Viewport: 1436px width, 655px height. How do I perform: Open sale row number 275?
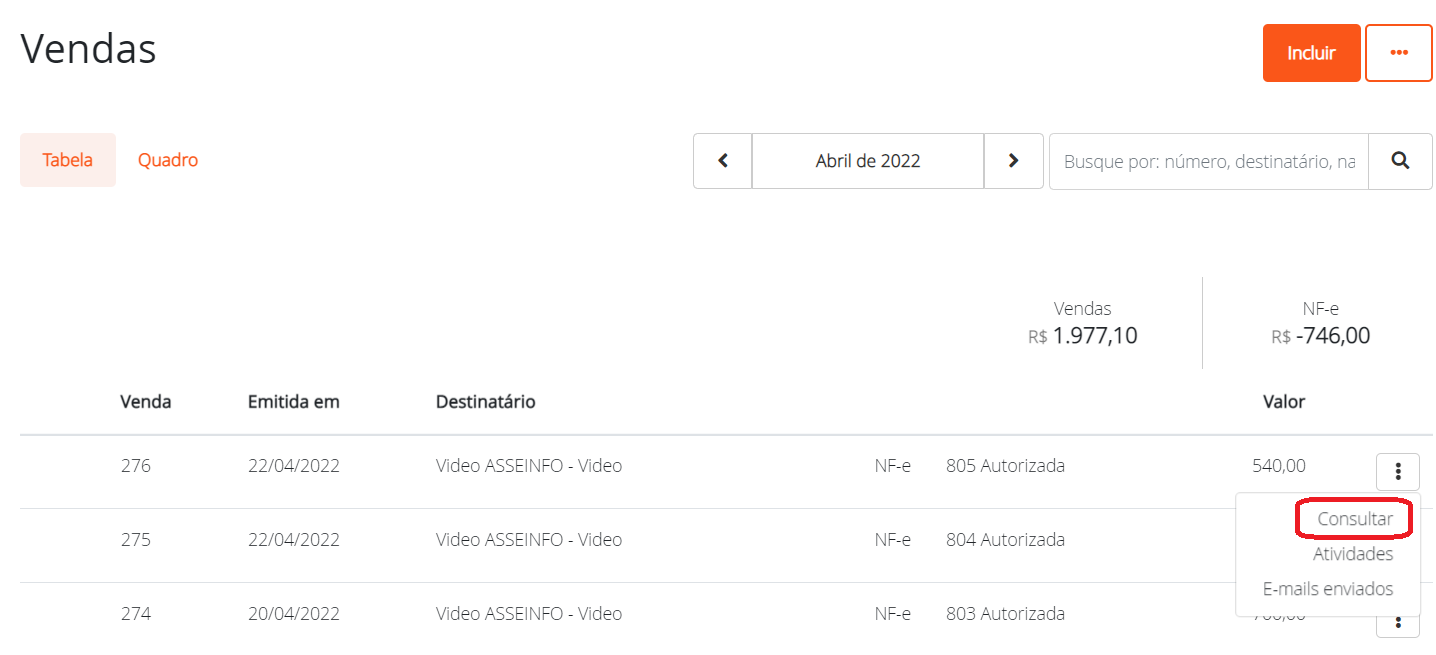(135, 540)
